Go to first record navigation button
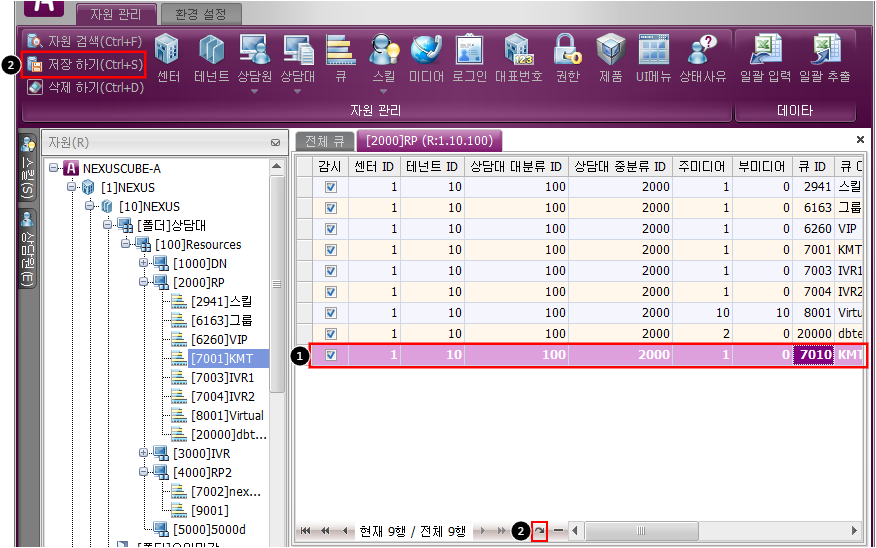Viewport: 876px width, 548px height. click(x=306, y=531)
